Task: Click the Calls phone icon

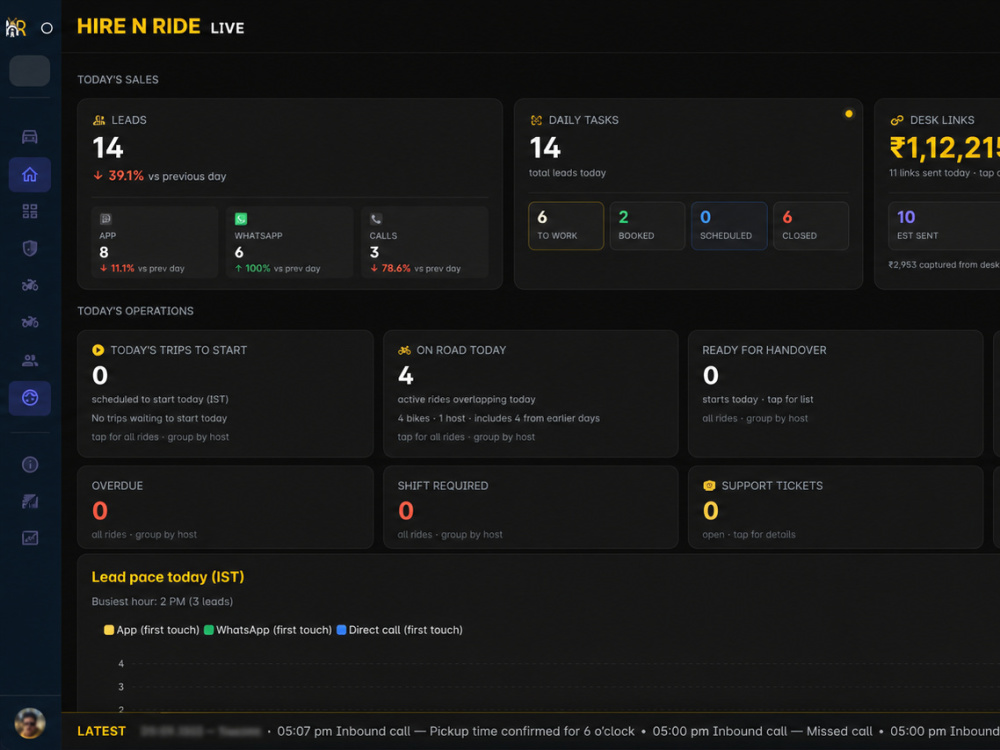Action: click(x=376, y=219)
